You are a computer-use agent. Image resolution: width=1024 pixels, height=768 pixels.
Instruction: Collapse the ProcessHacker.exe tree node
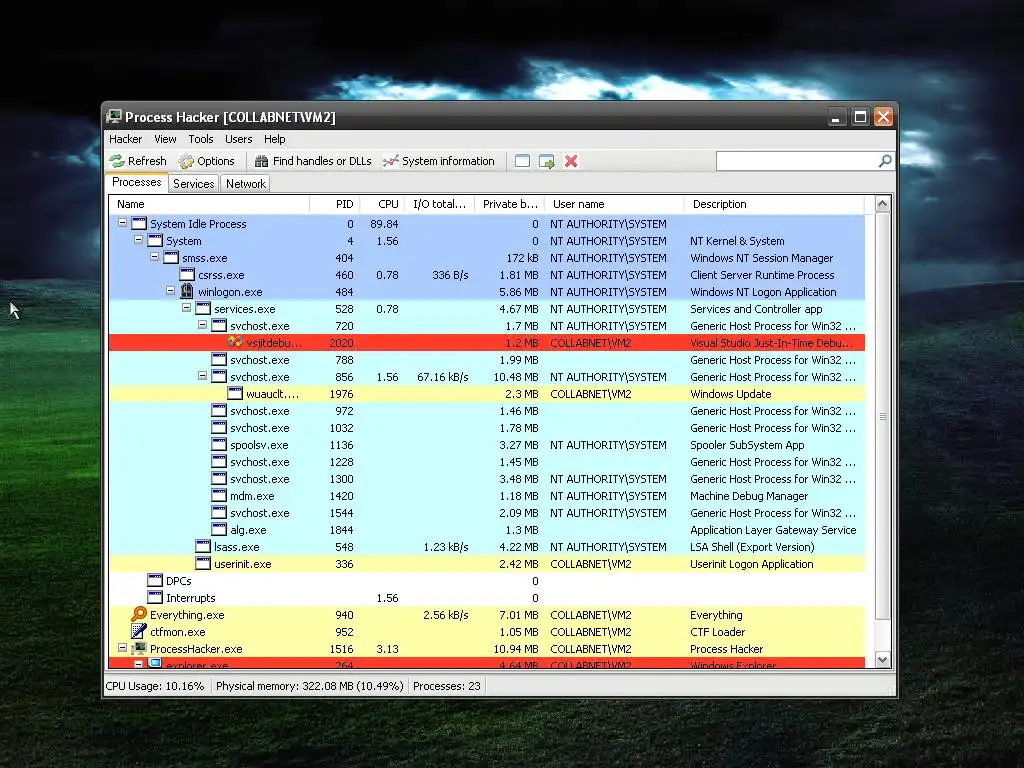[122, 648]
